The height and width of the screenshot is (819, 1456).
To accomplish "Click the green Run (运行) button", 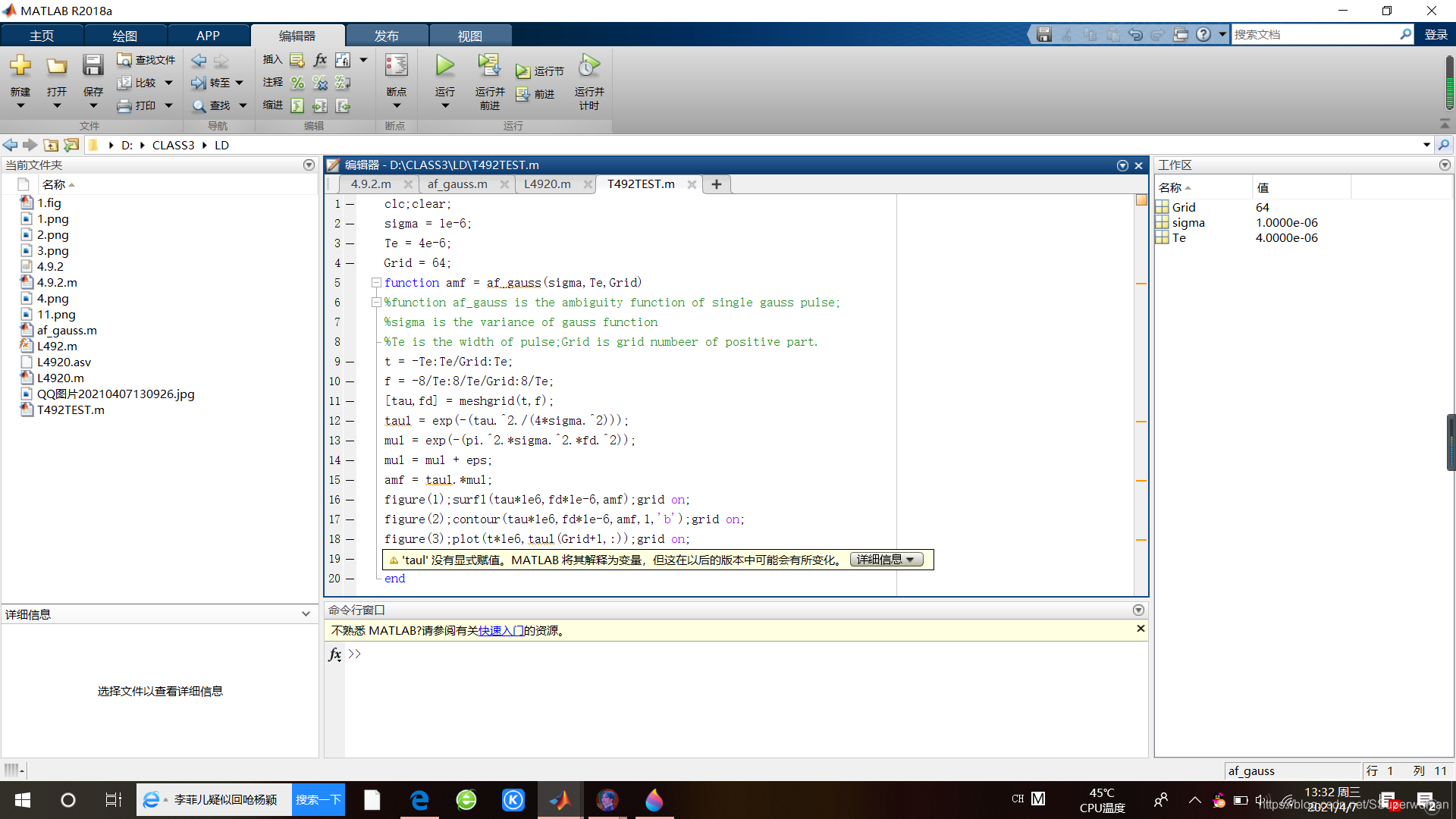I will (x=445, y=67).
